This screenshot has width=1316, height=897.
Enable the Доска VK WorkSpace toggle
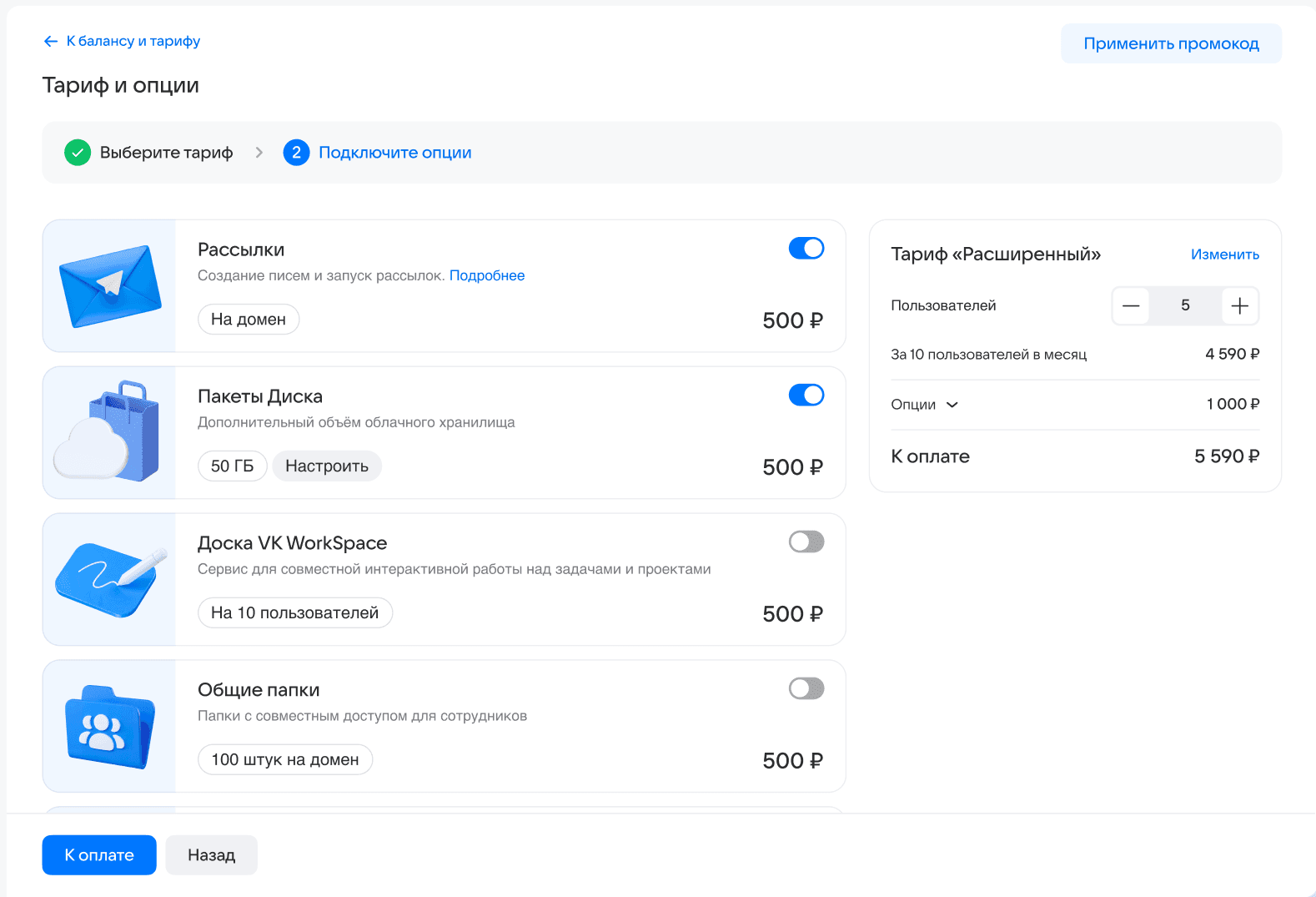coord(806,542)
